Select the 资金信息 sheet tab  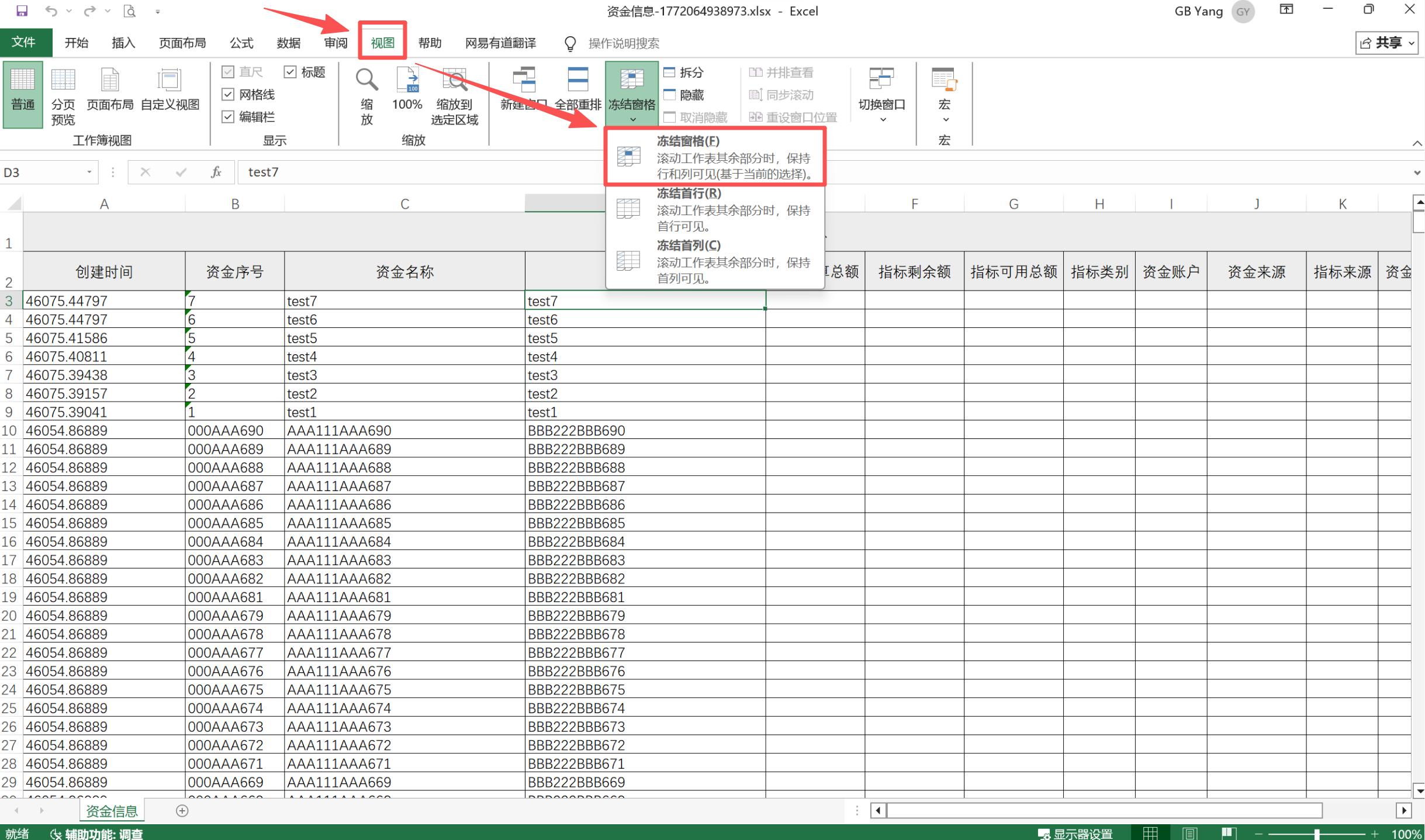(x=112, y=811)
